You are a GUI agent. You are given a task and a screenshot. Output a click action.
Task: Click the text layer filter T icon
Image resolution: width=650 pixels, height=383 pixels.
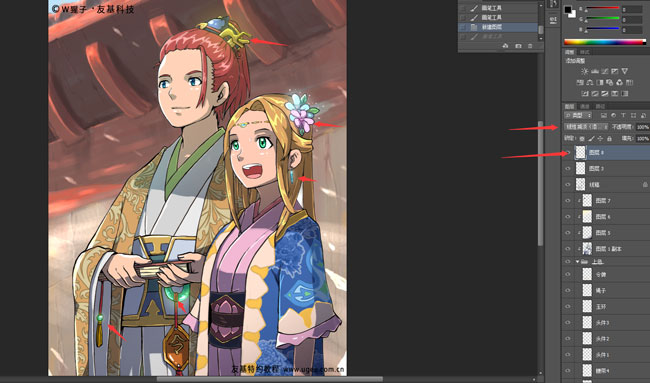(623, 115)
